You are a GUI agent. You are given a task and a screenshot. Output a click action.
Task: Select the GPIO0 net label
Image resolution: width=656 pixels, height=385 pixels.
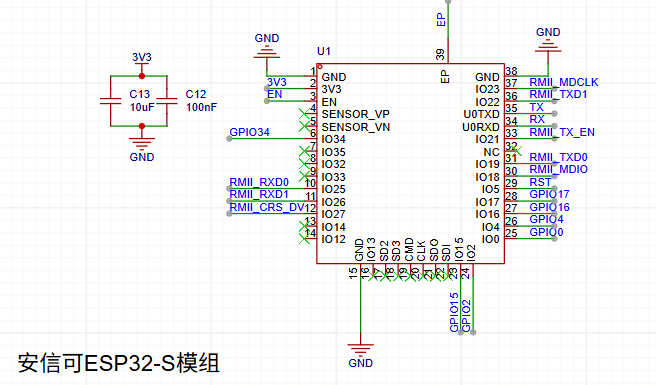point(546,232)
